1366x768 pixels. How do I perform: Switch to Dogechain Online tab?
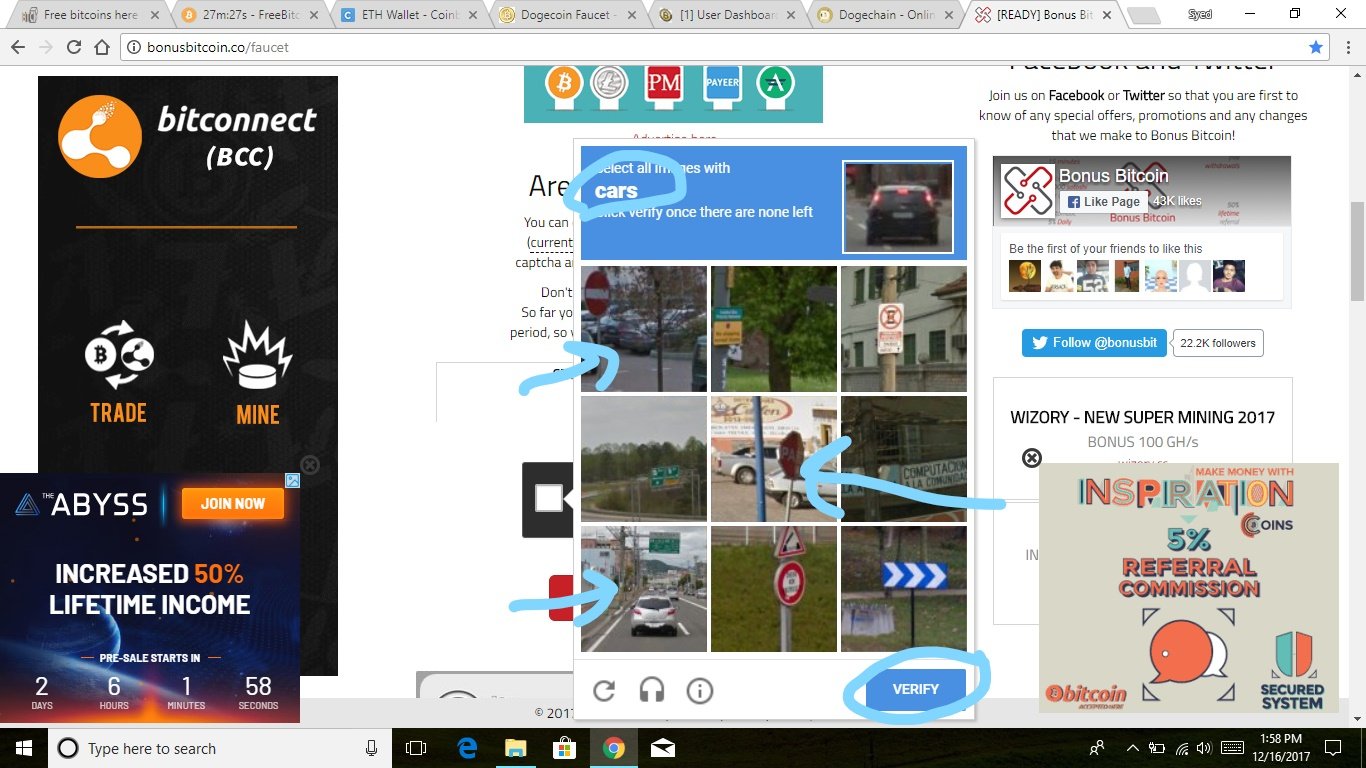[x=888, y=15]
